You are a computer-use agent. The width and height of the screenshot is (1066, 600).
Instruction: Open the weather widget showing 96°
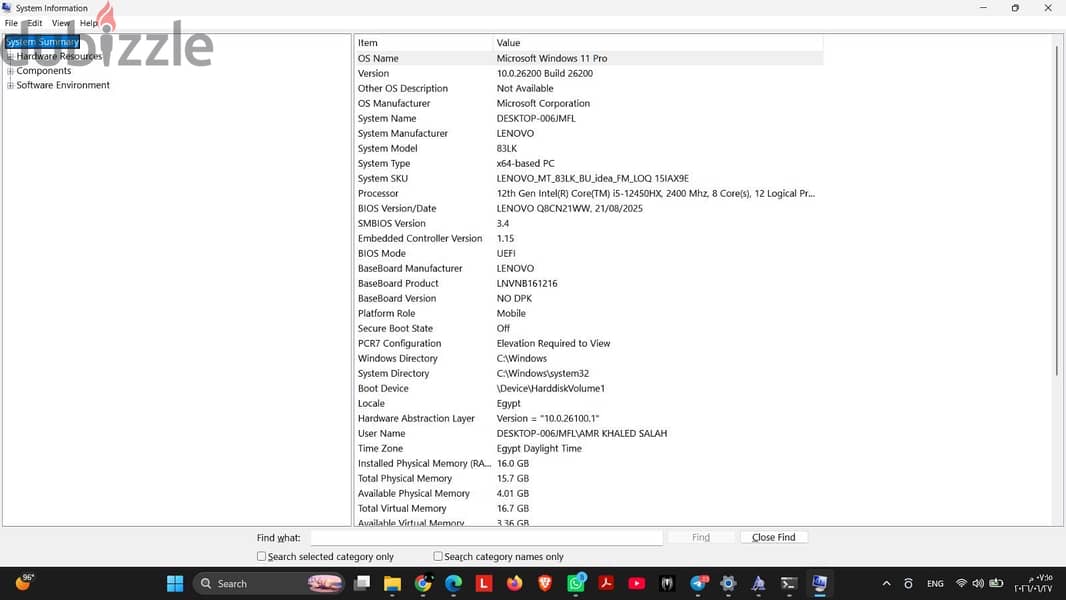pos(24,582)
